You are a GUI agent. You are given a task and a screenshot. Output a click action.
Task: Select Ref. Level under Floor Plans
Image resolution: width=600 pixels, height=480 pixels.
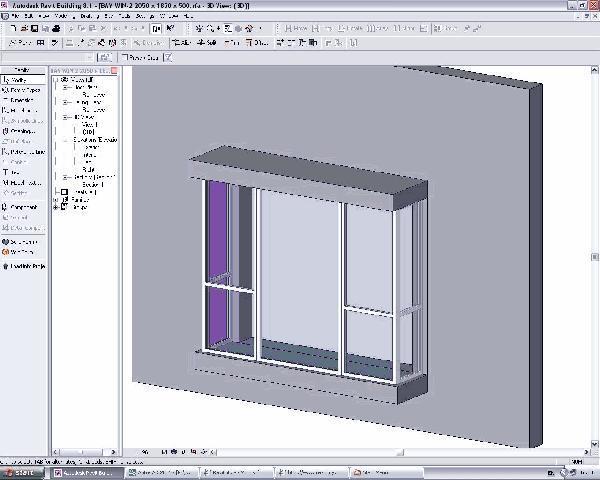coord(93,95)
